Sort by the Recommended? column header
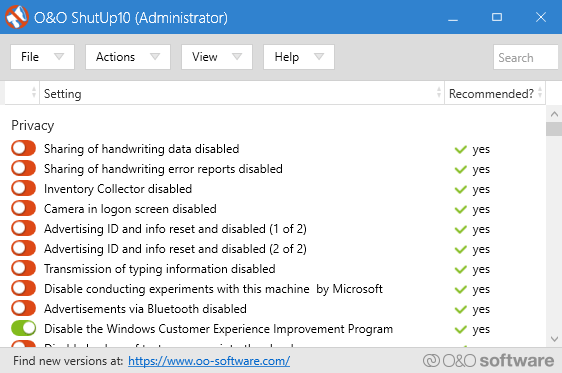This screenshot has height=373, width=562. point(495,93)
